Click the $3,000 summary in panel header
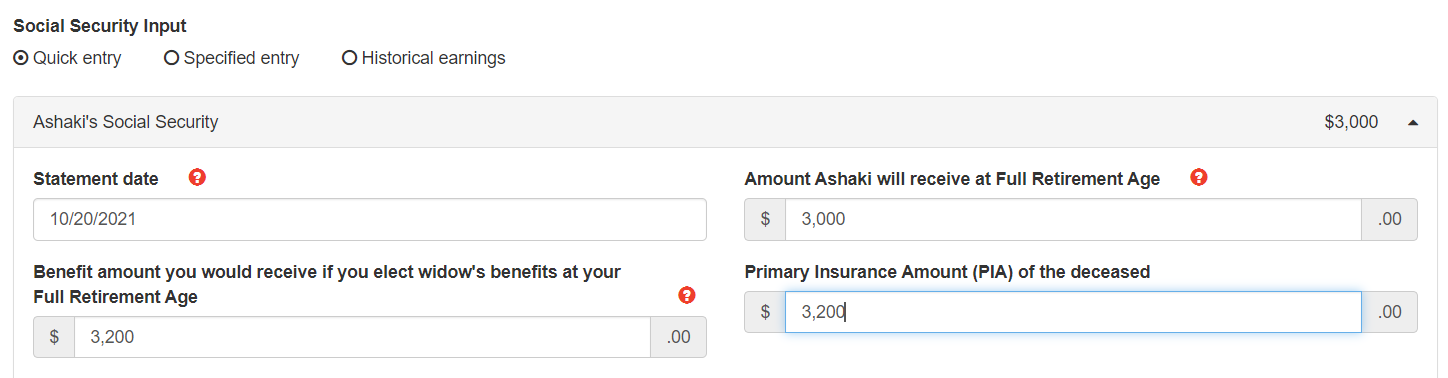The height and width of the screenshot is (378, 1448). 1351,122
